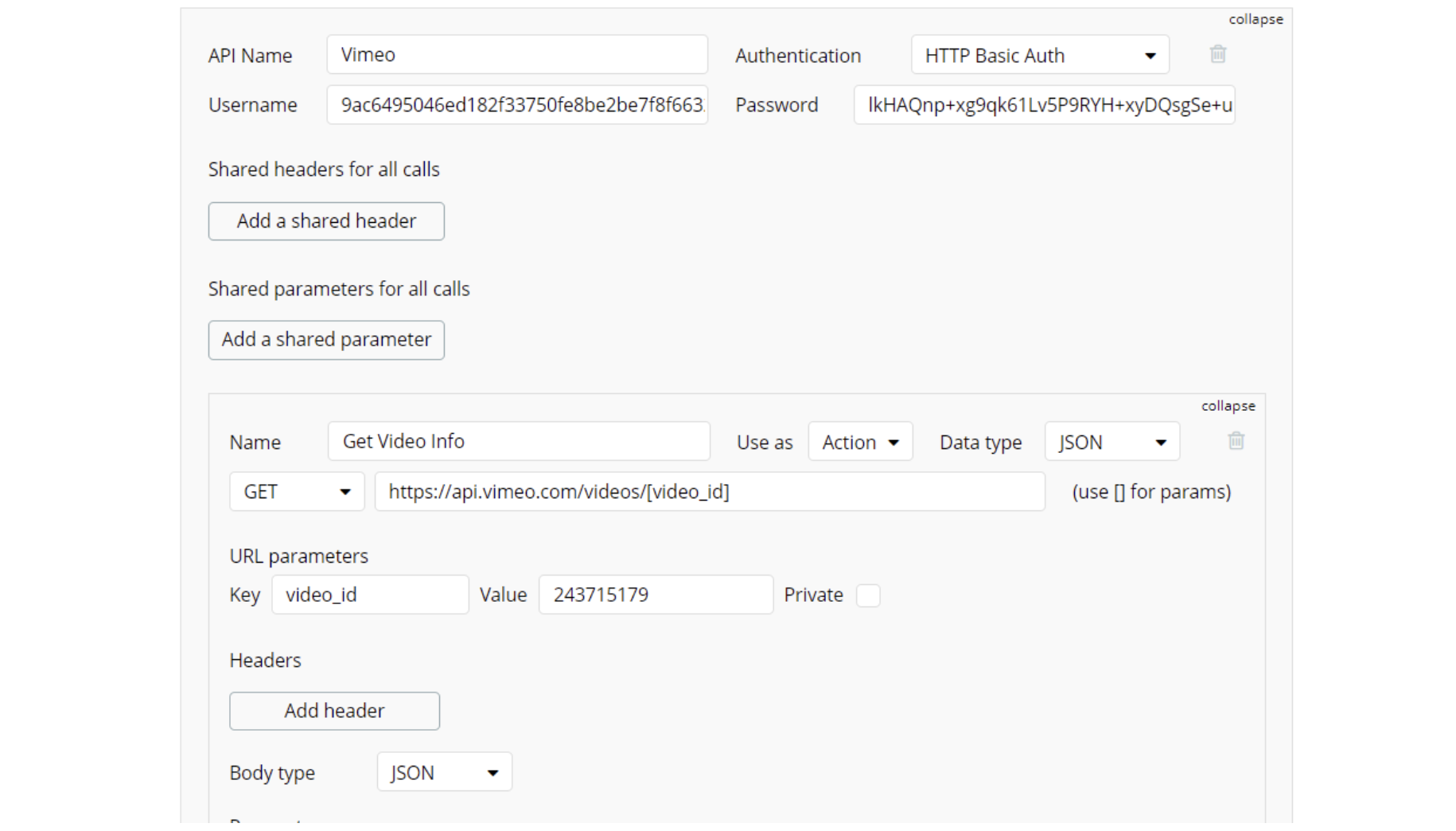
Task: Focus the Username input field
Action: 517,105
